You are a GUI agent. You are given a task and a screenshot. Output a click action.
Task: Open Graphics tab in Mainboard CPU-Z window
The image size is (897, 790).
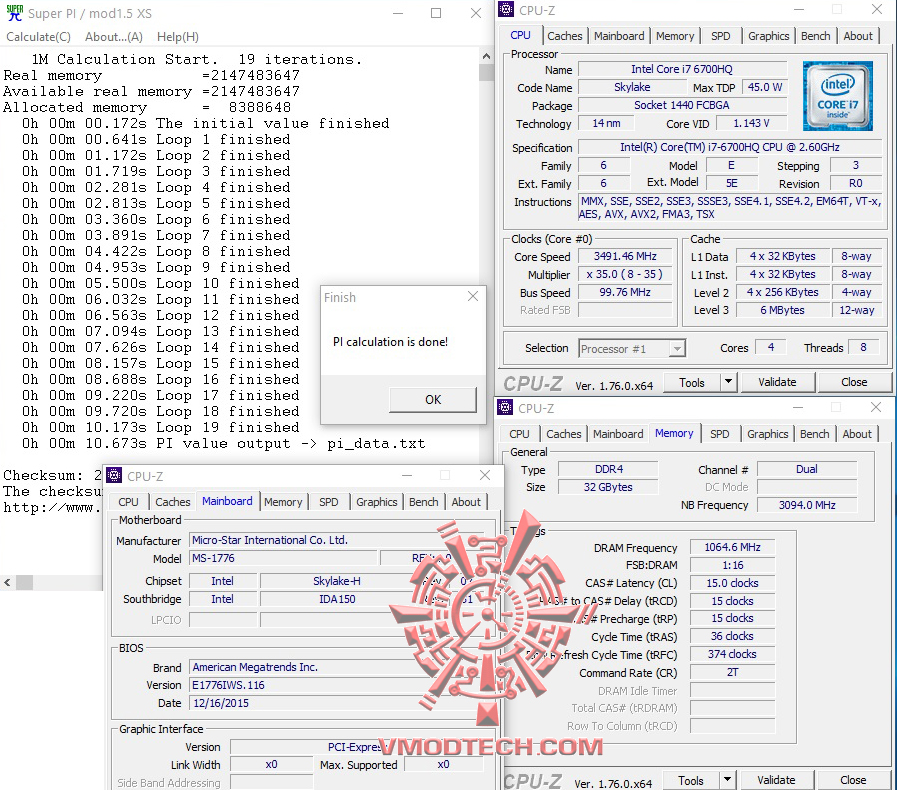coord(376,502)
